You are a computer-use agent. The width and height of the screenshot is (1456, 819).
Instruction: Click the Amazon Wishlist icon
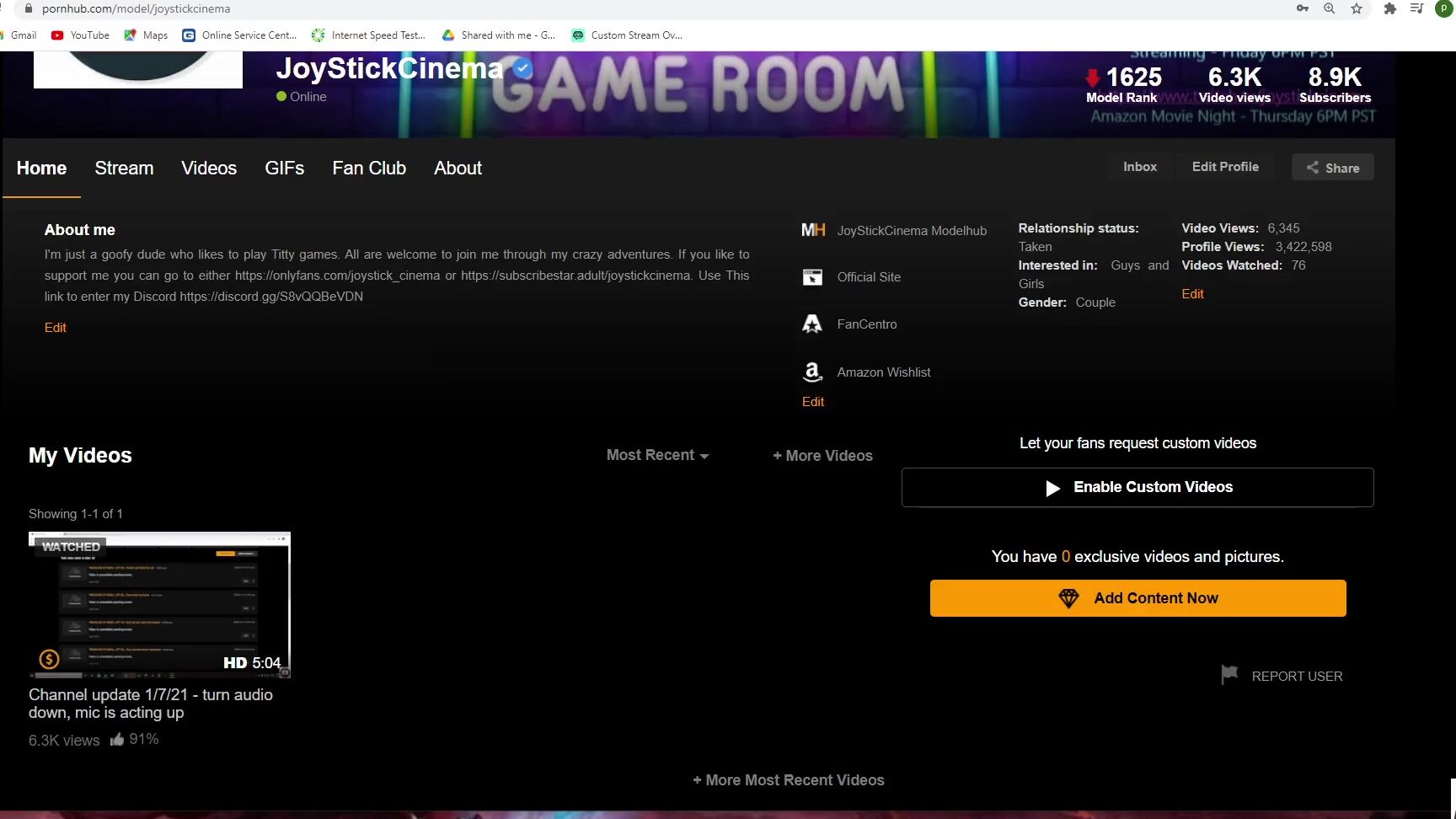coord(811,372)
